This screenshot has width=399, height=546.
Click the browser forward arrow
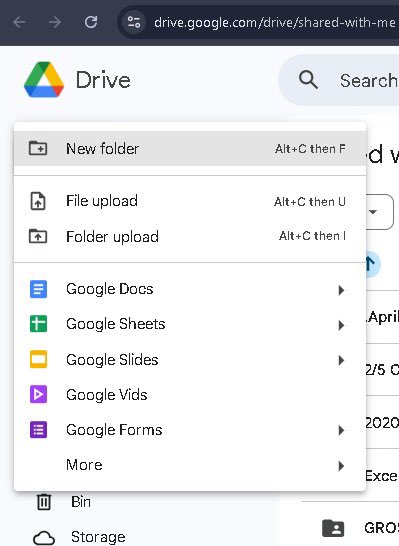pos(55,23)
